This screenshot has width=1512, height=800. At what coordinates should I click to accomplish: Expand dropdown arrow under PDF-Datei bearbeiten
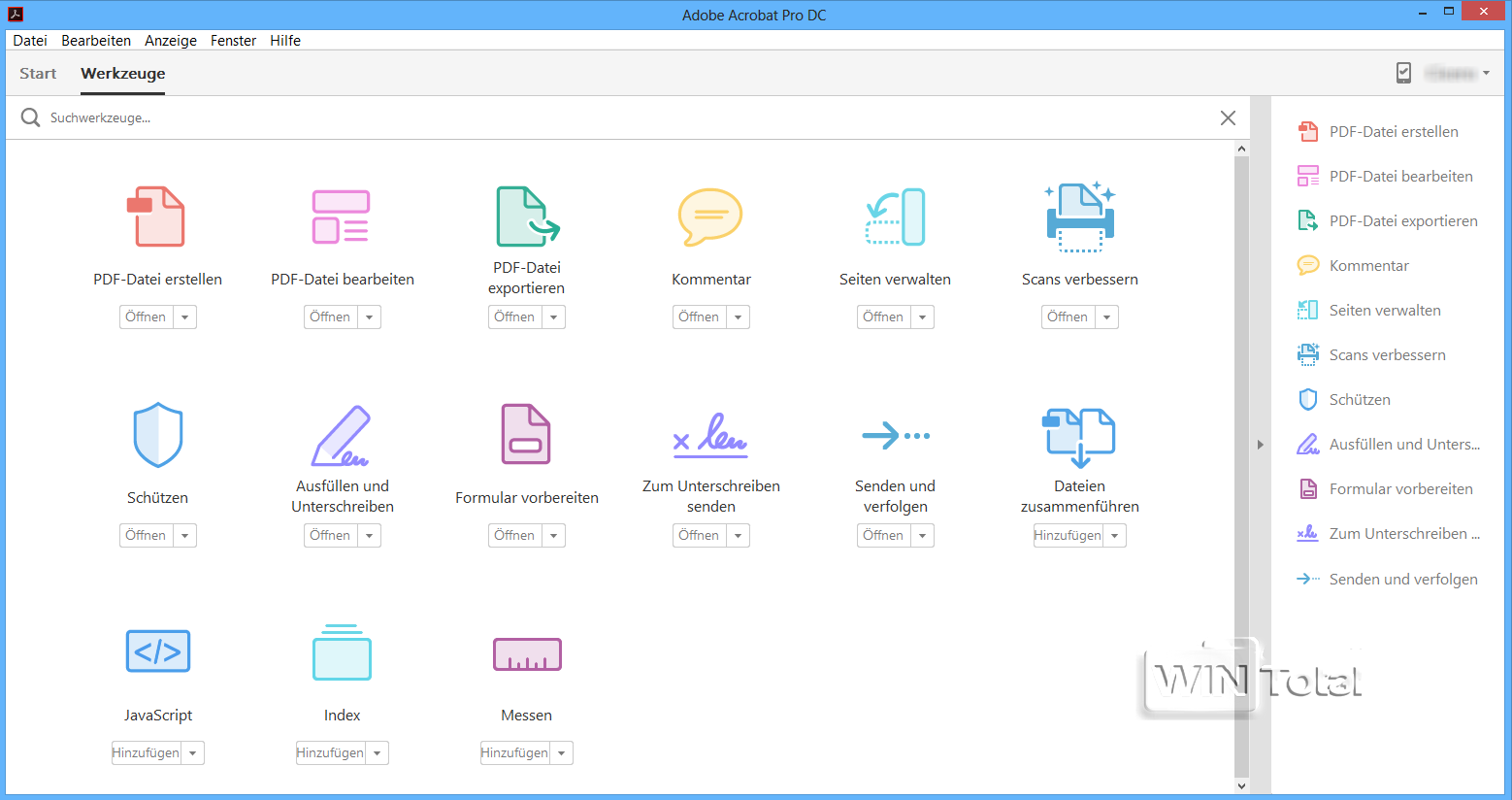[x=369, y=317]
